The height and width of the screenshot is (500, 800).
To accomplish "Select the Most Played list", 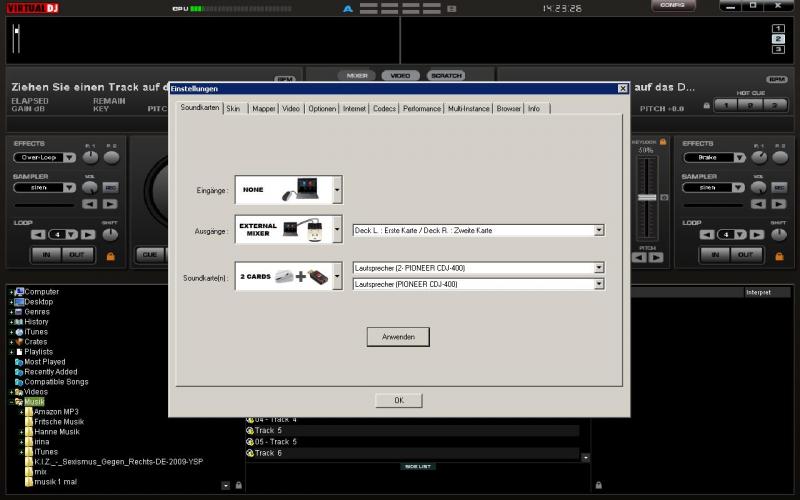I will pos(44,362).
